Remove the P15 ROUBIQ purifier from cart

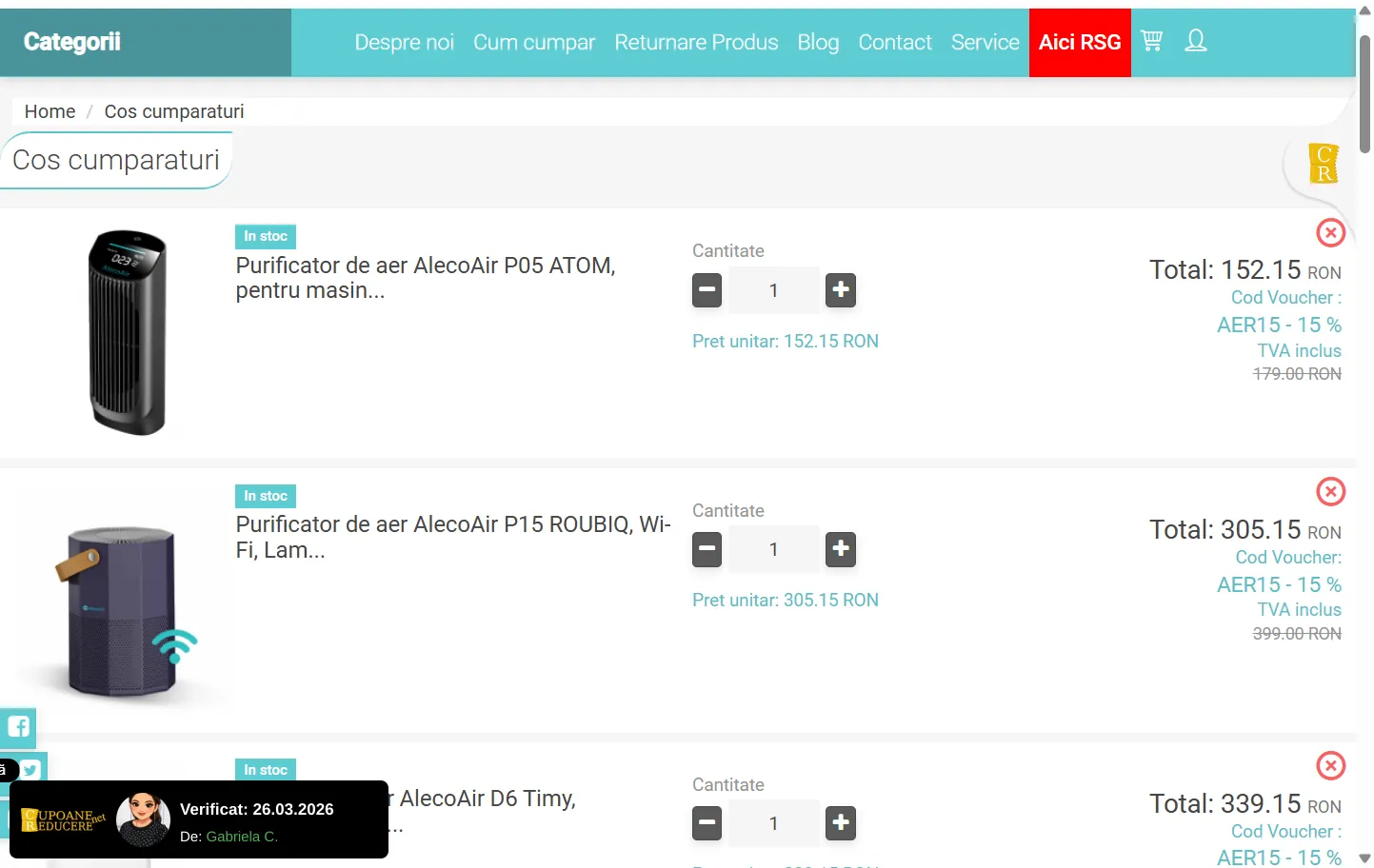pos(1330,491)
